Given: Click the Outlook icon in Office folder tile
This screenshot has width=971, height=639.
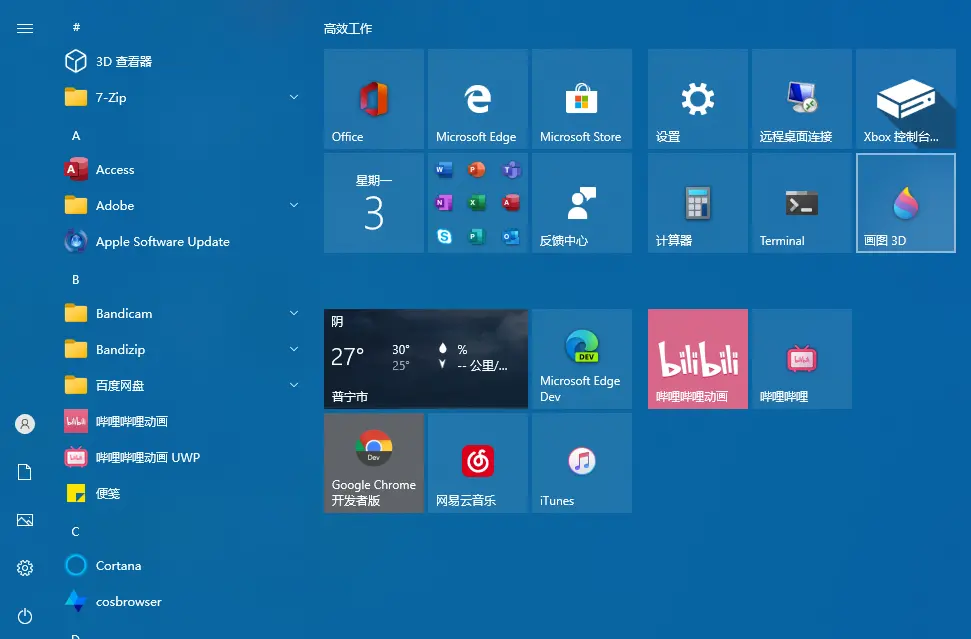Looking at the screenshot, I should [511, 236].
